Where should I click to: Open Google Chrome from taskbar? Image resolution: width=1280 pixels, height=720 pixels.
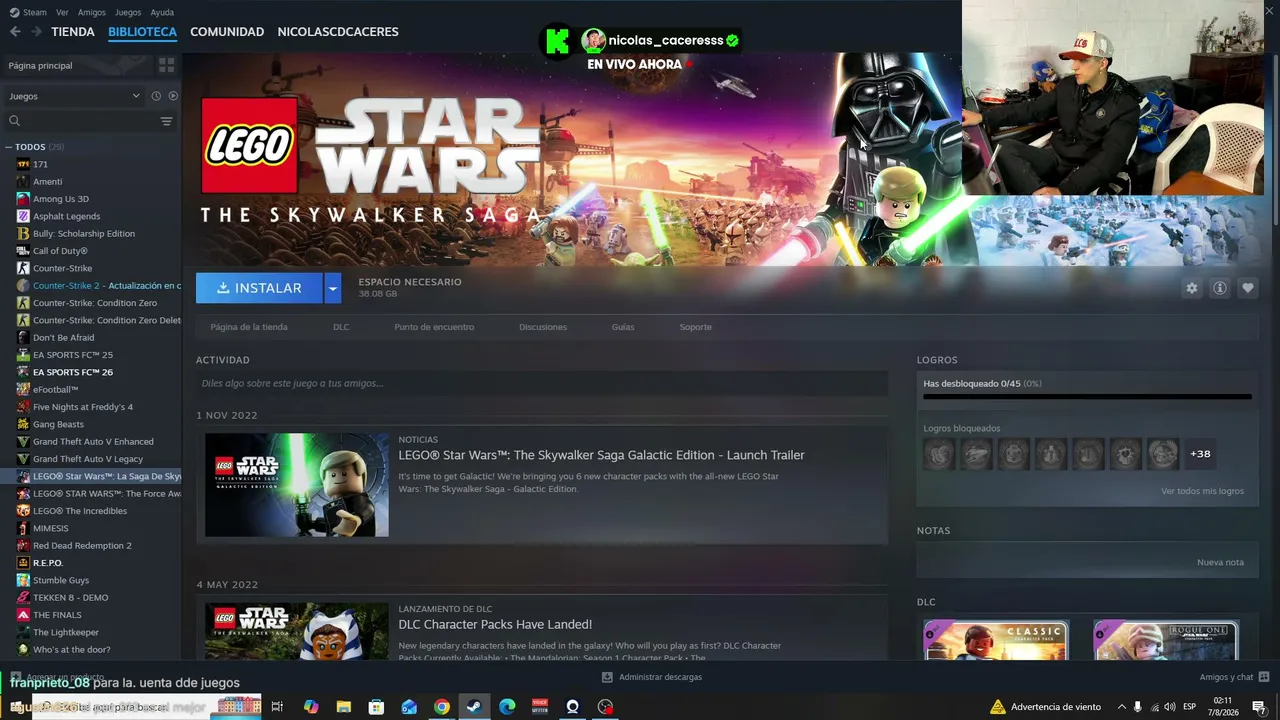point(441,707)
